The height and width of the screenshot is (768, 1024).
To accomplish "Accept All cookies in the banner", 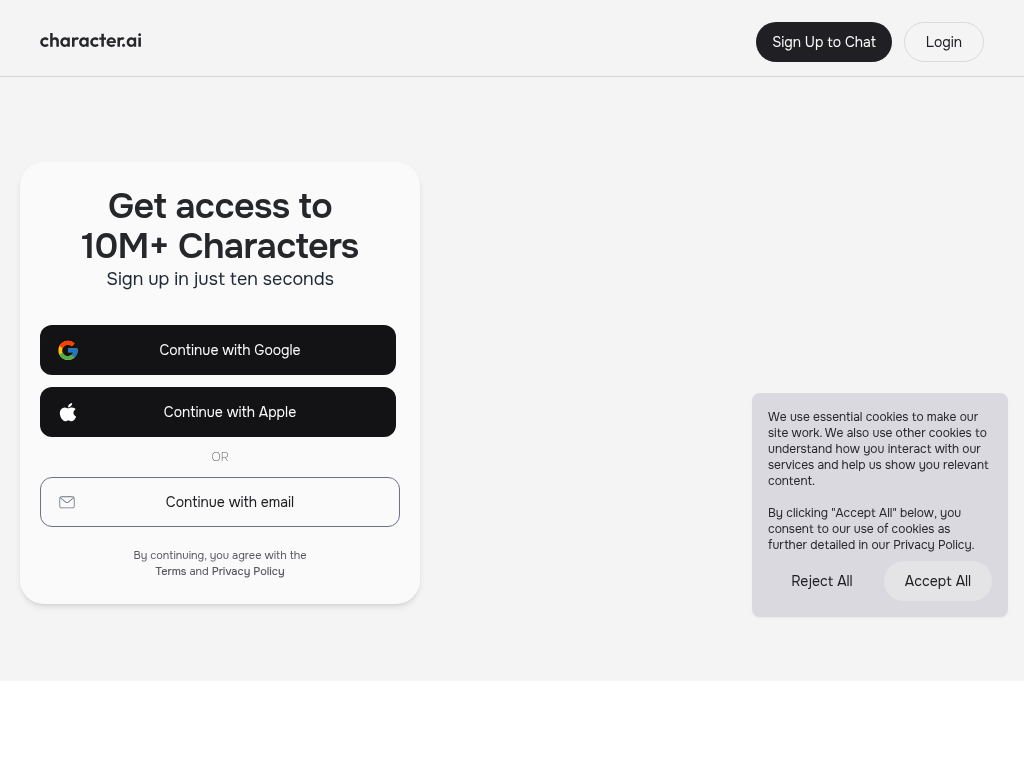I will click(x=938, y=581).
